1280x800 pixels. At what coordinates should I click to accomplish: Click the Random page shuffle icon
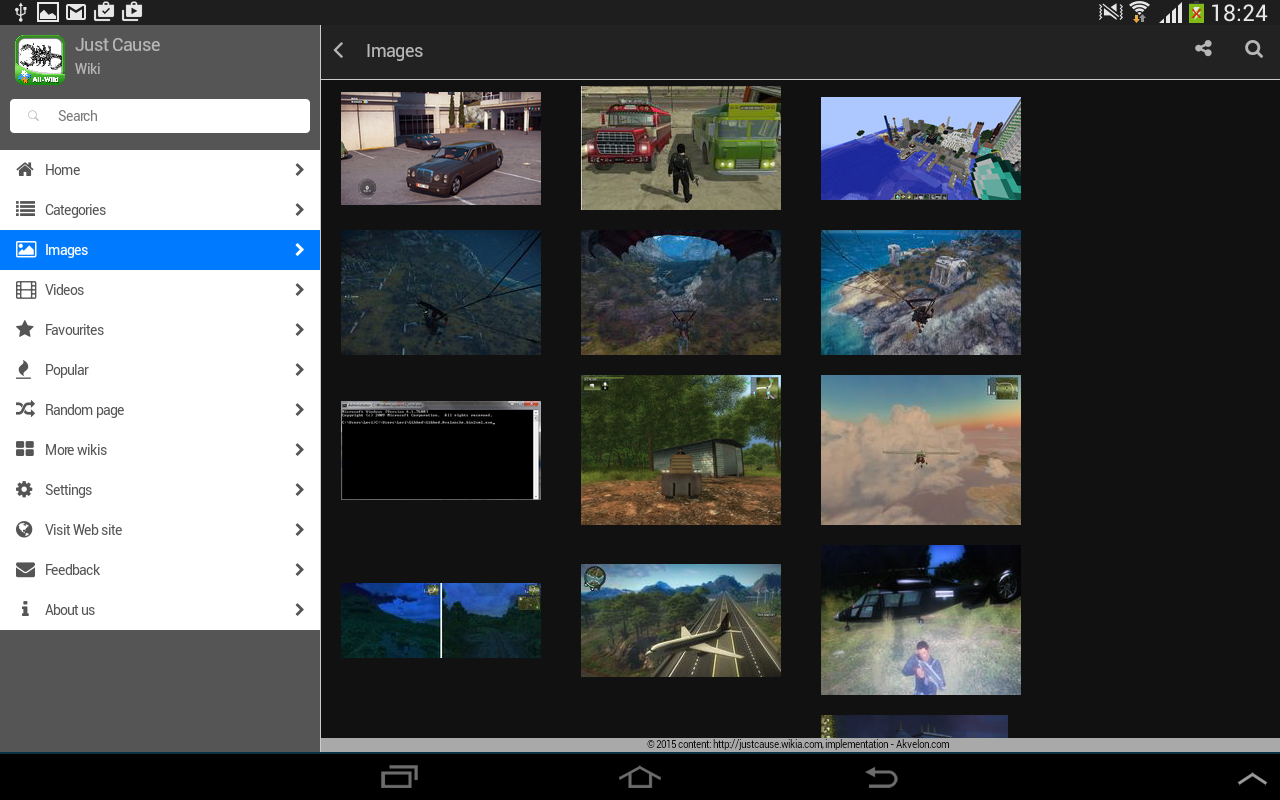(x=25, y=410)
